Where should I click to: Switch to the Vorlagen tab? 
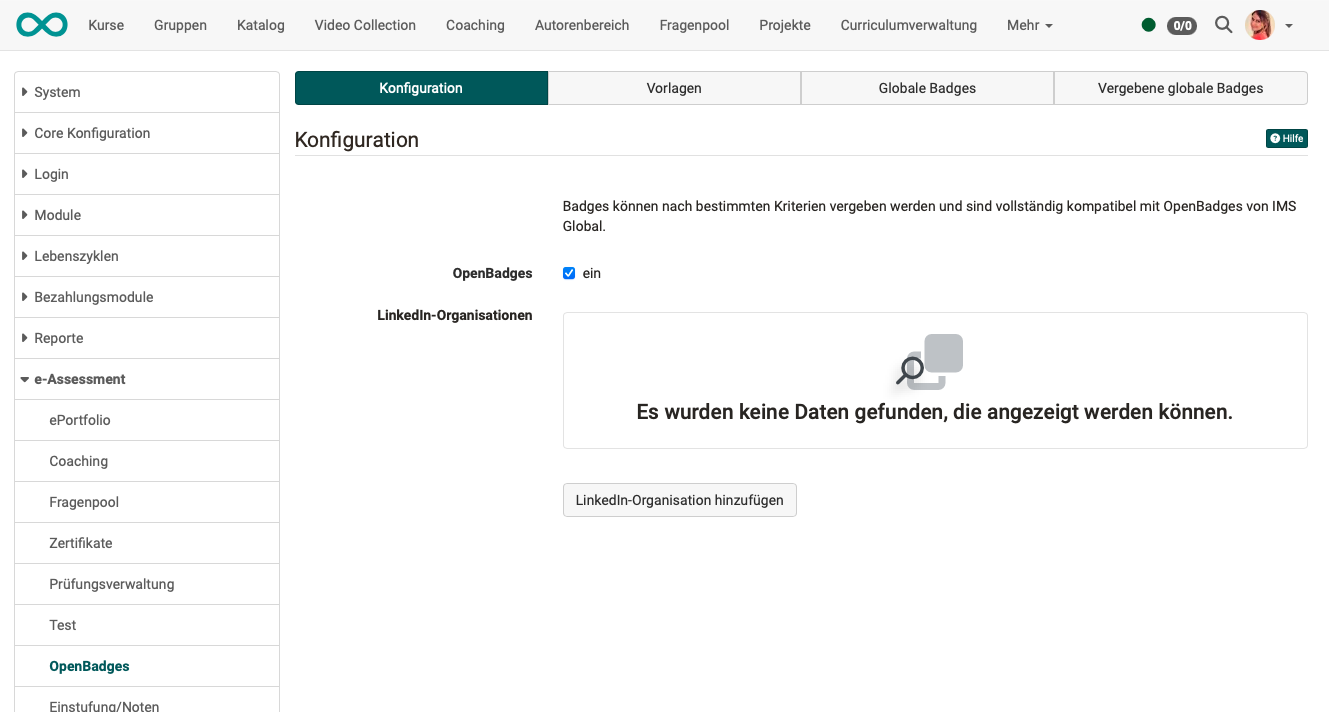coord(674,88)
